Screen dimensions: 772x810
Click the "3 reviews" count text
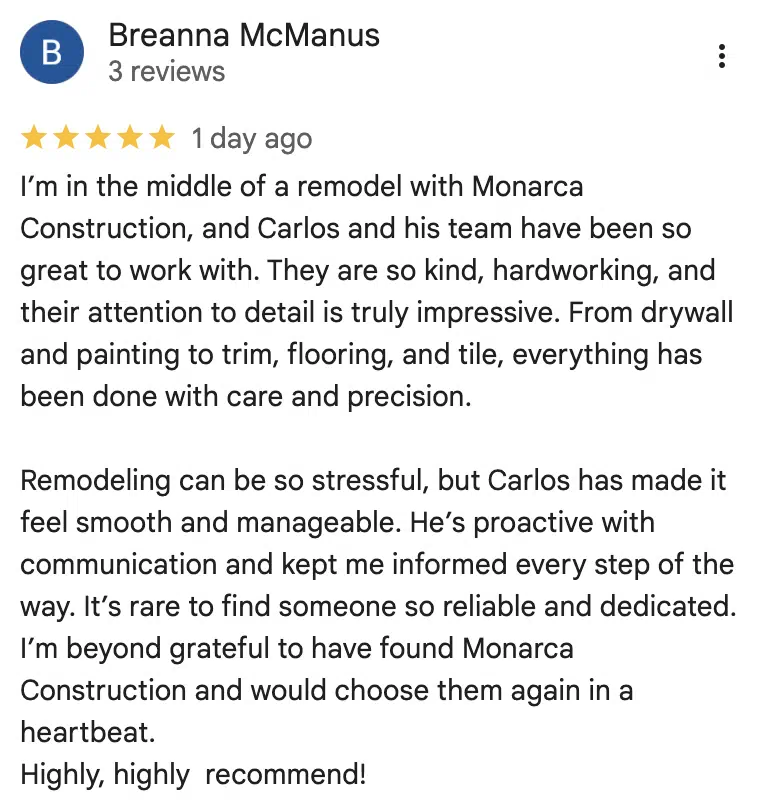(x=167, y=72)
